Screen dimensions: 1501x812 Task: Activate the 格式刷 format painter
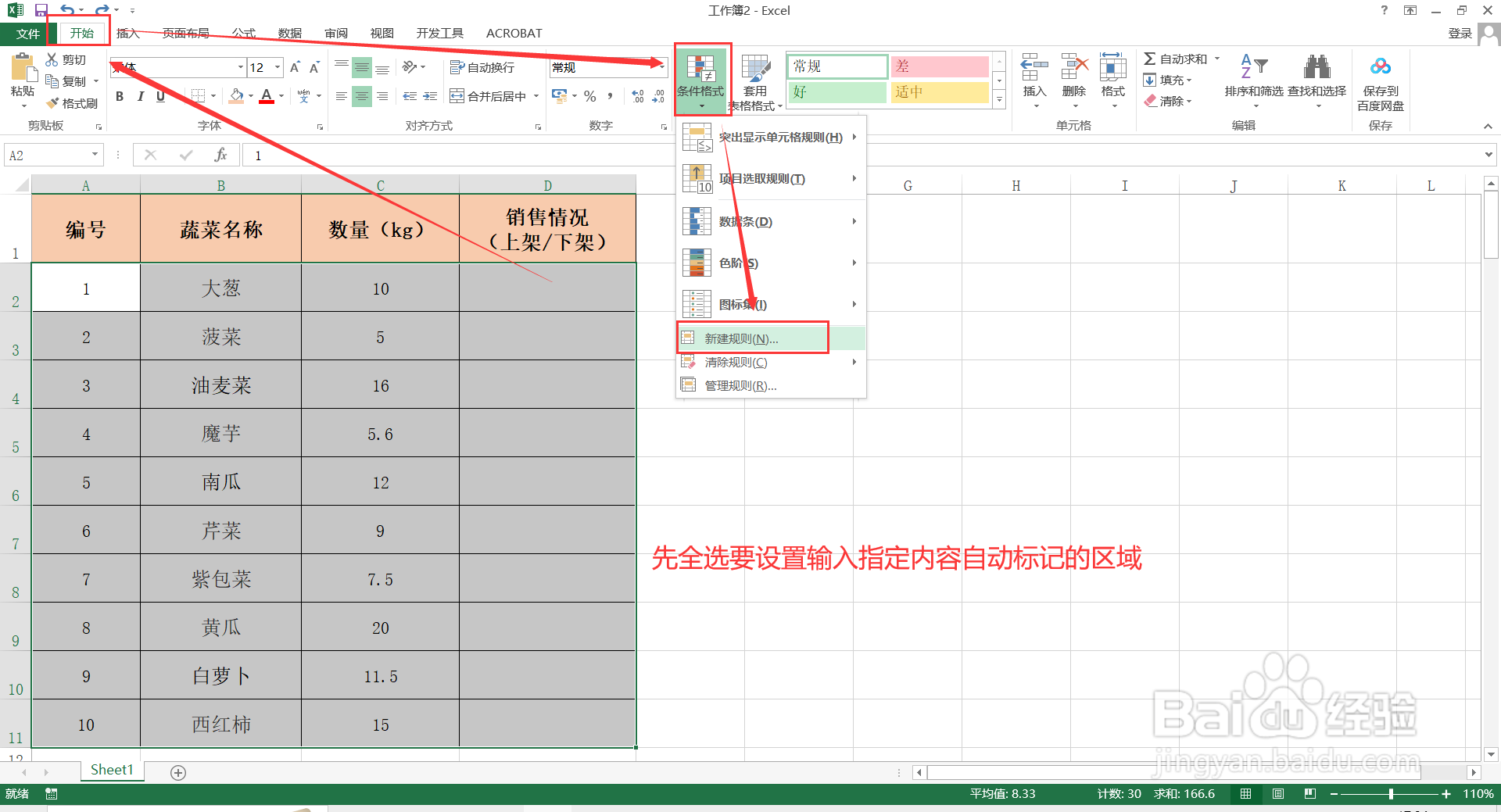pos(73,102)
